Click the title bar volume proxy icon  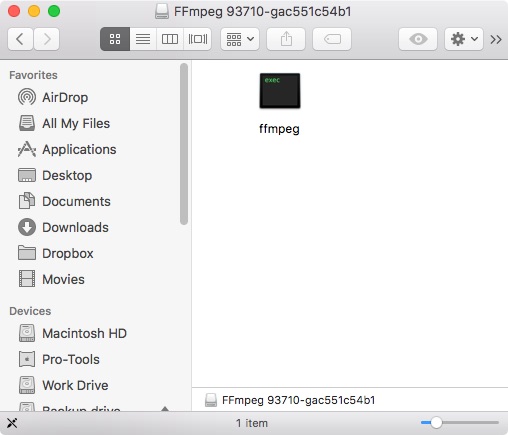(x=162, y=11)
